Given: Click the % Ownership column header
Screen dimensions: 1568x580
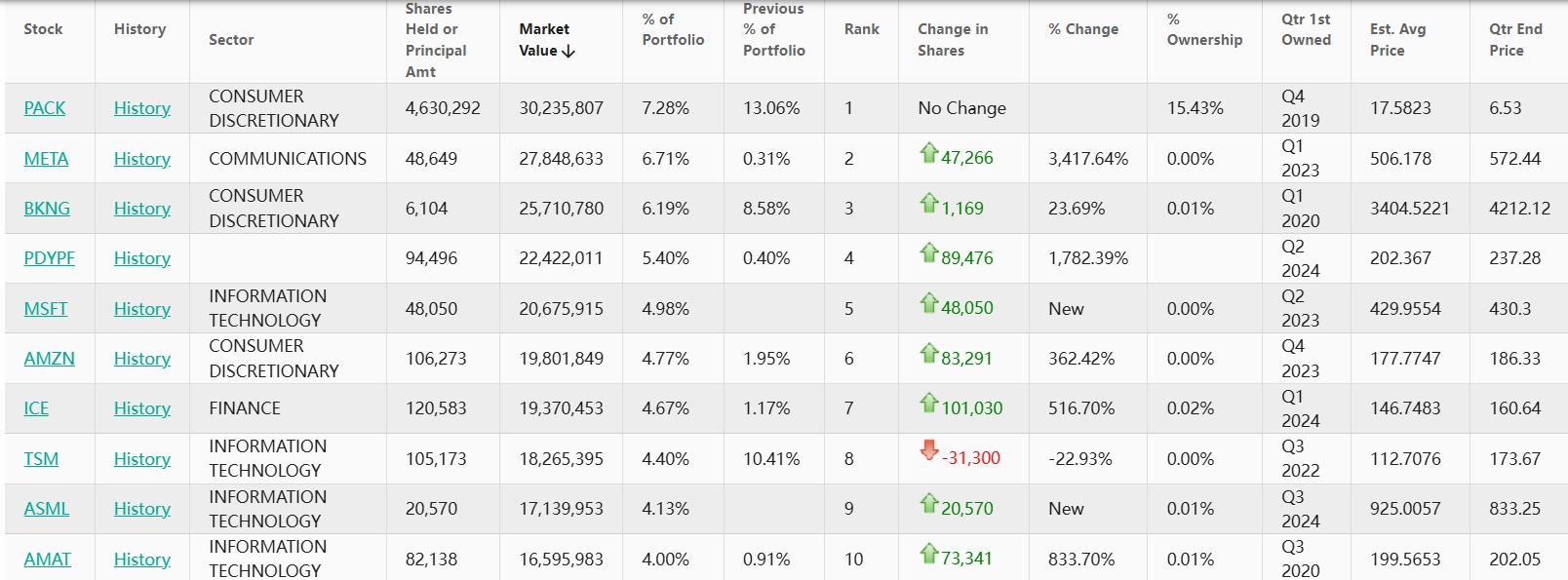Looking at the screenshot, I should 1204,29.
